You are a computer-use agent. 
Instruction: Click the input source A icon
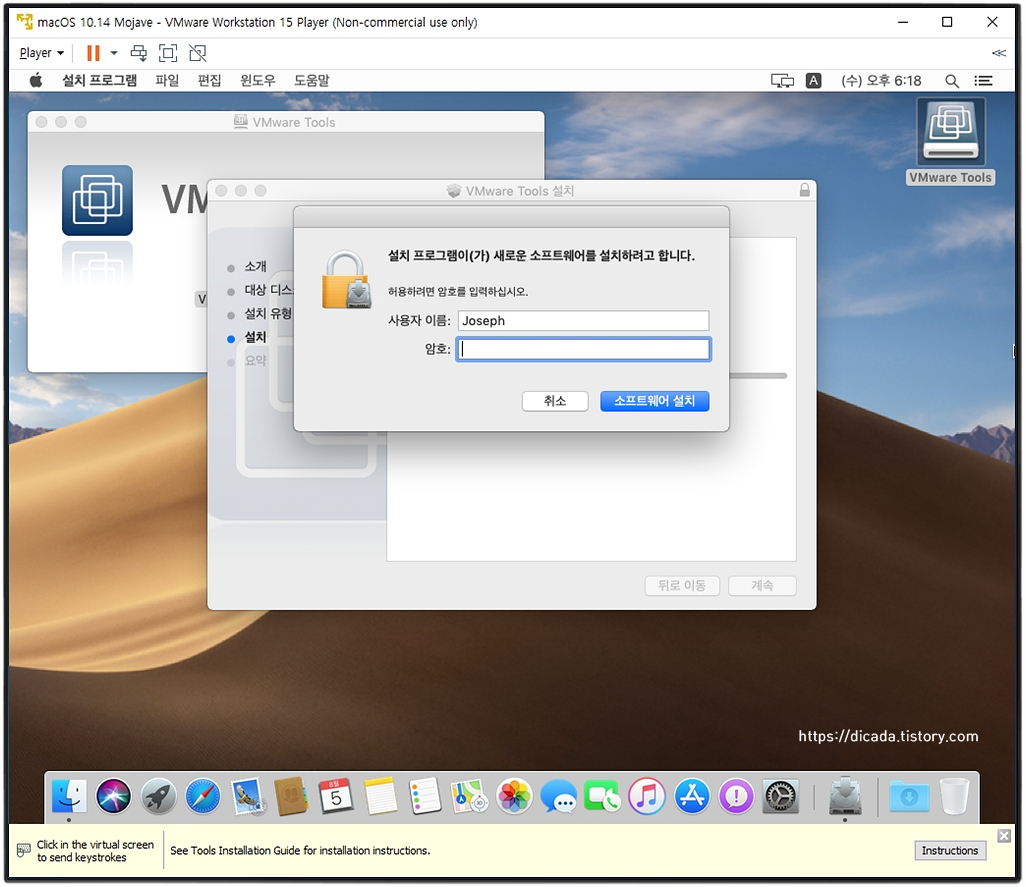(813, 80)
